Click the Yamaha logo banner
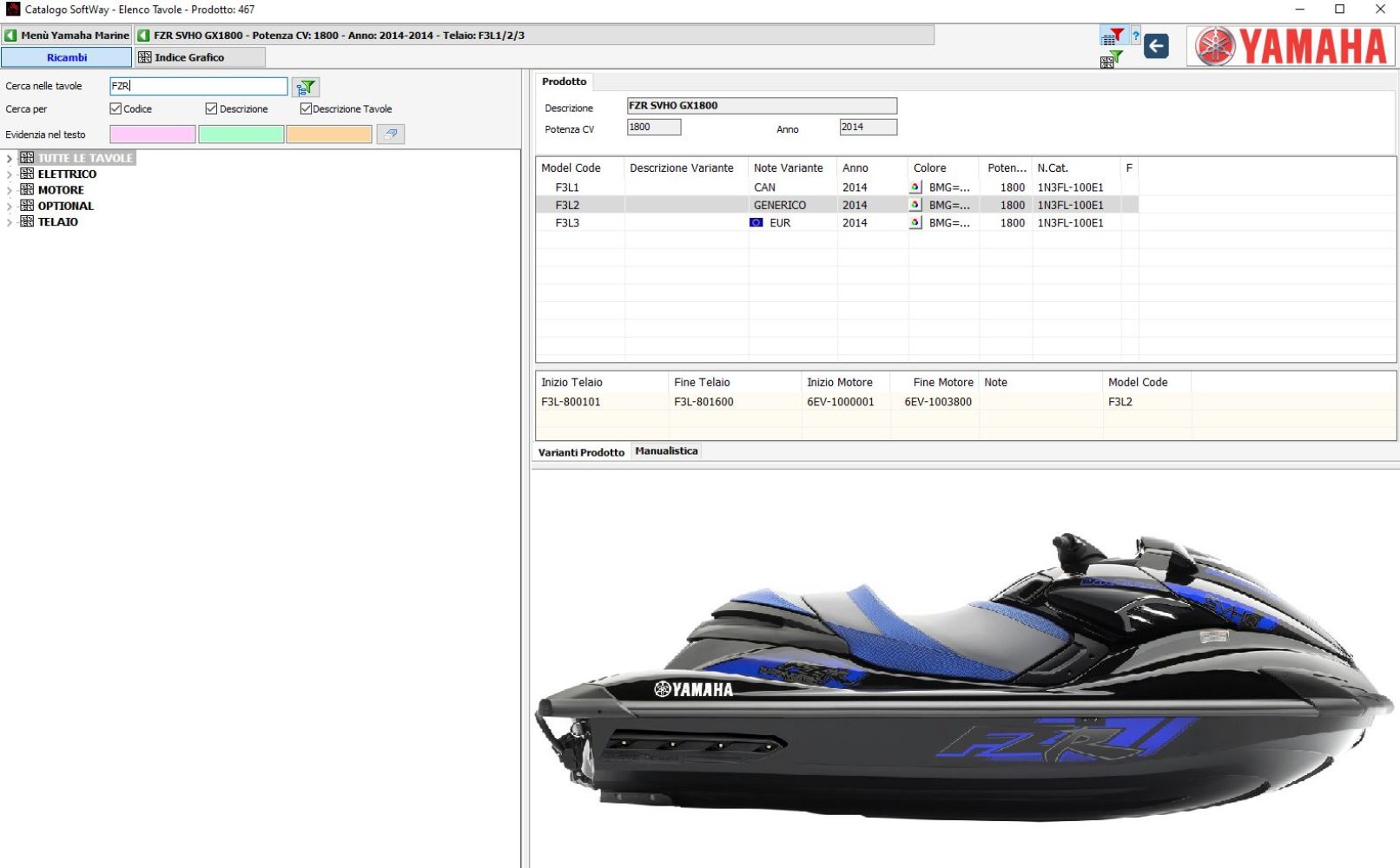This screenshot has width=1400, height=868. 1291,46
